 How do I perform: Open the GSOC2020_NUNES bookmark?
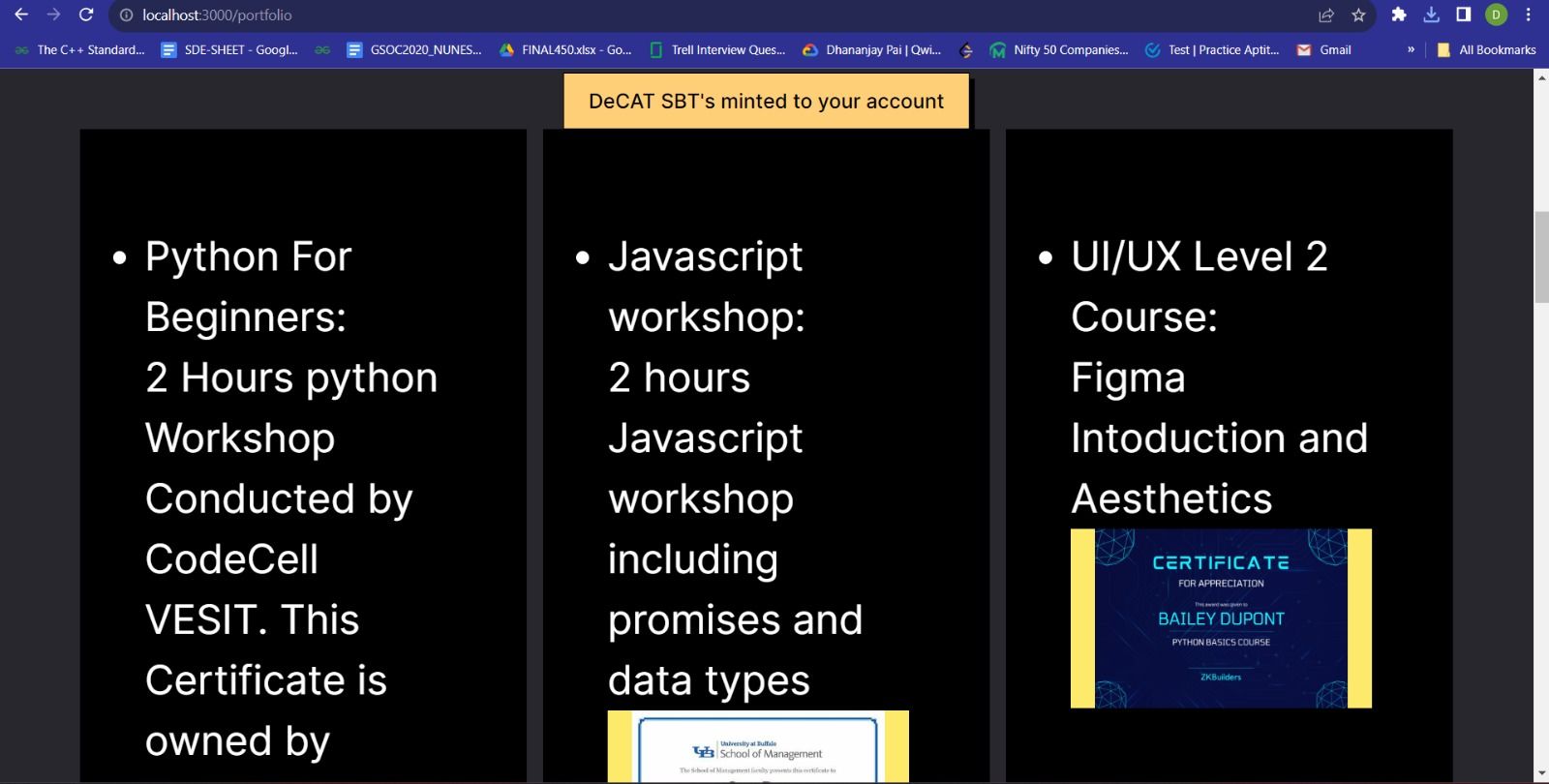tap(414, 49)
